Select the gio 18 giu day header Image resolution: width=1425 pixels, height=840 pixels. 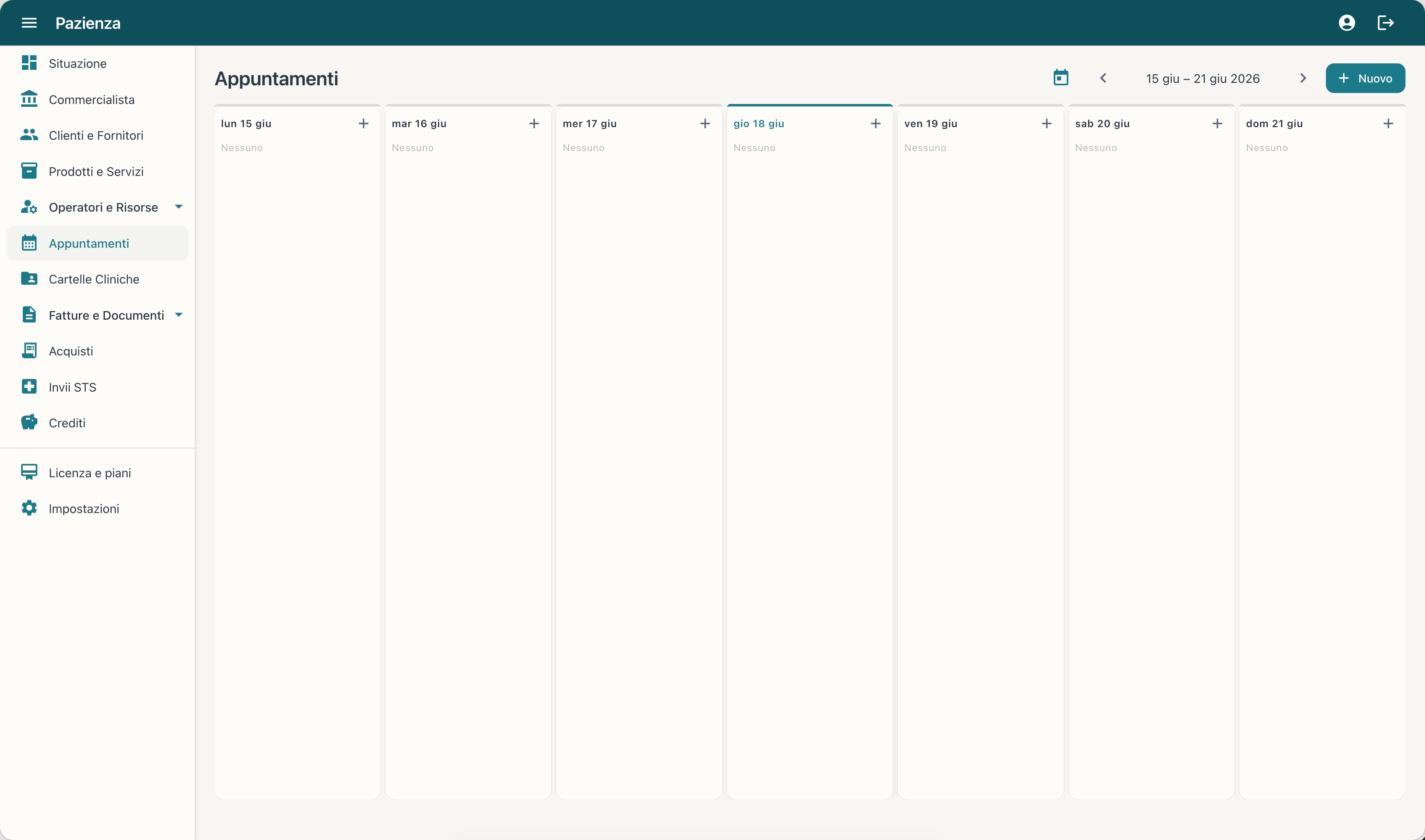click(758, 123)
